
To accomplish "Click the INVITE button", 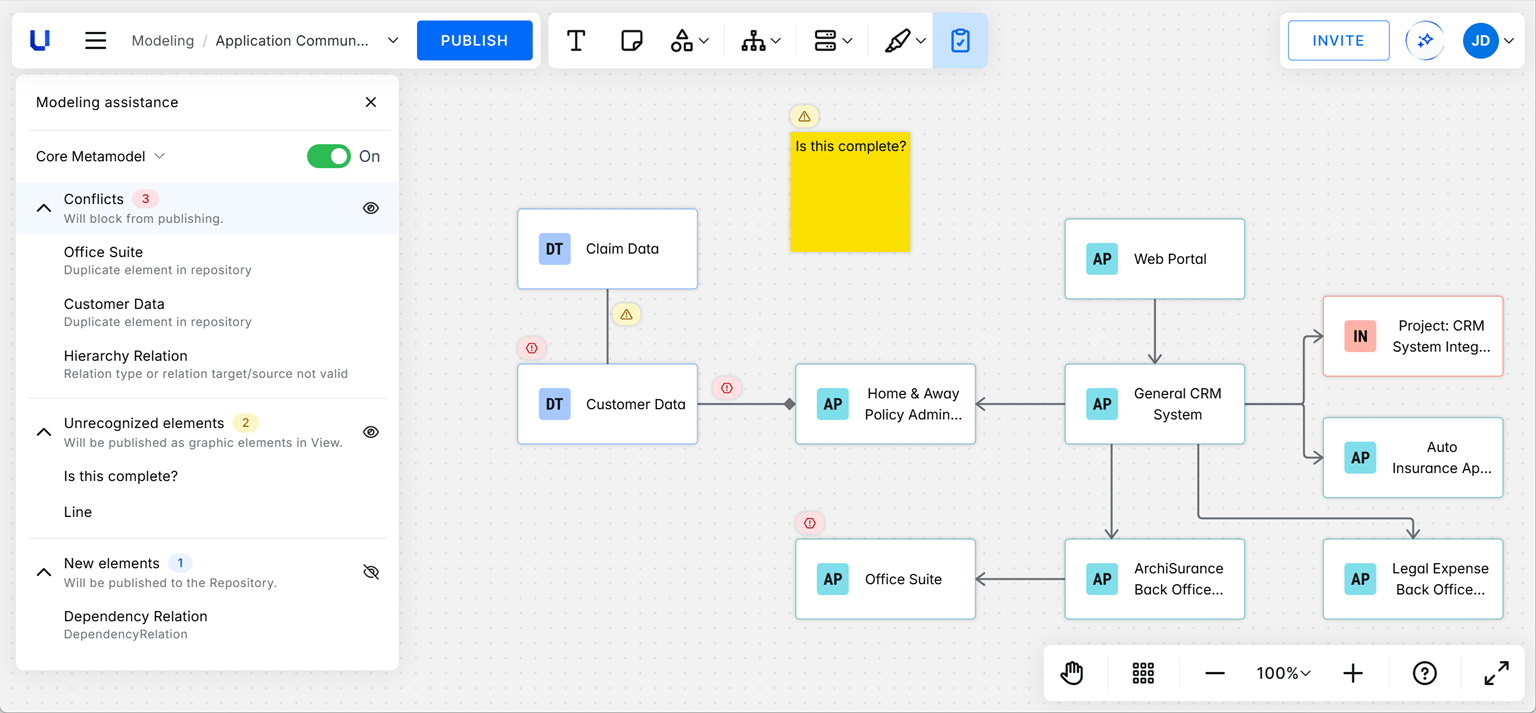I will pyautogui.click(x=1338, y=41).
